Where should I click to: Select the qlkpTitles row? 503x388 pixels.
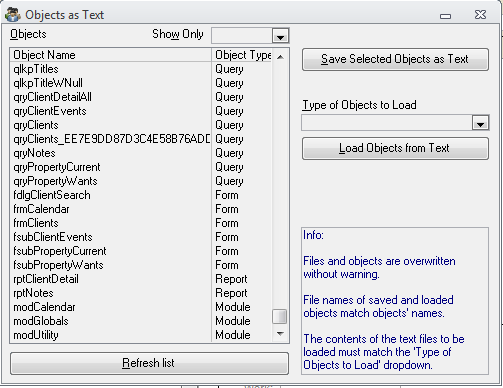tap(142, 69)
